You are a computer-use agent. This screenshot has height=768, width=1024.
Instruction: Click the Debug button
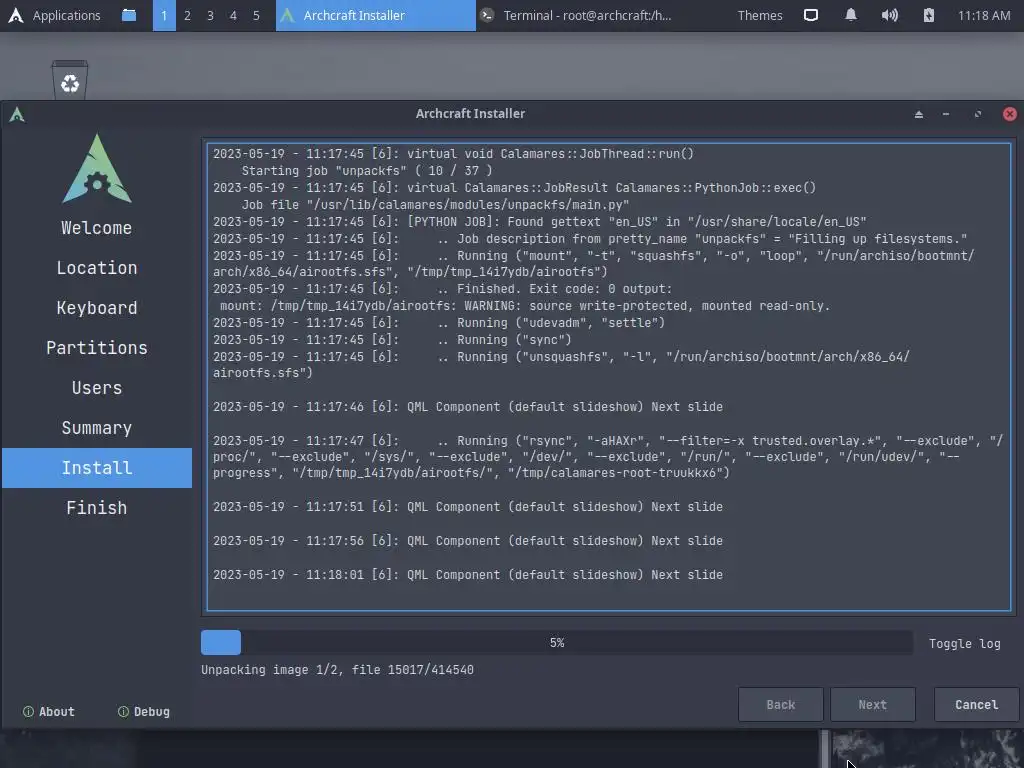point(144,712)
